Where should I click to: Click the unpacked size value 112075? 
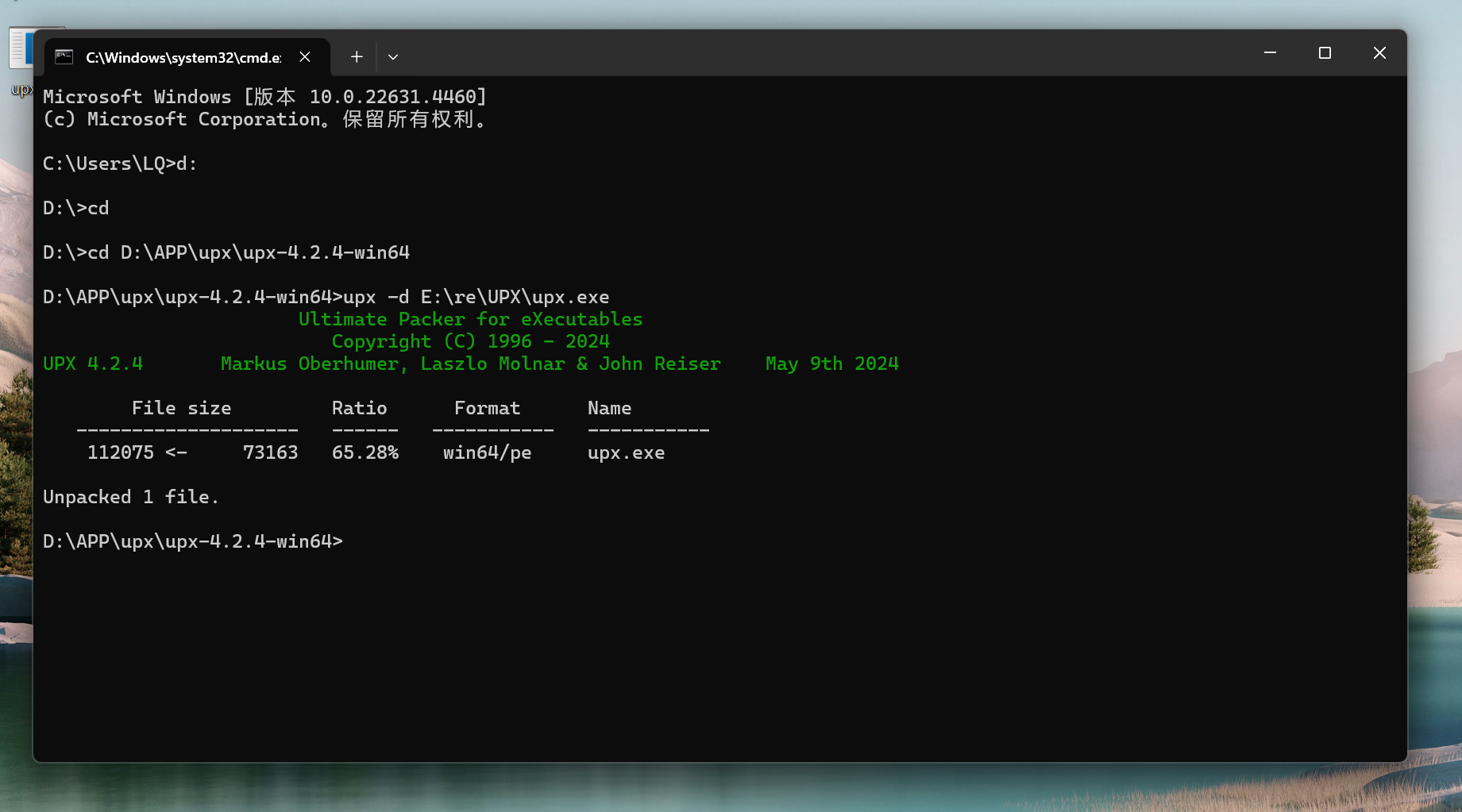[x=121, y=452]
